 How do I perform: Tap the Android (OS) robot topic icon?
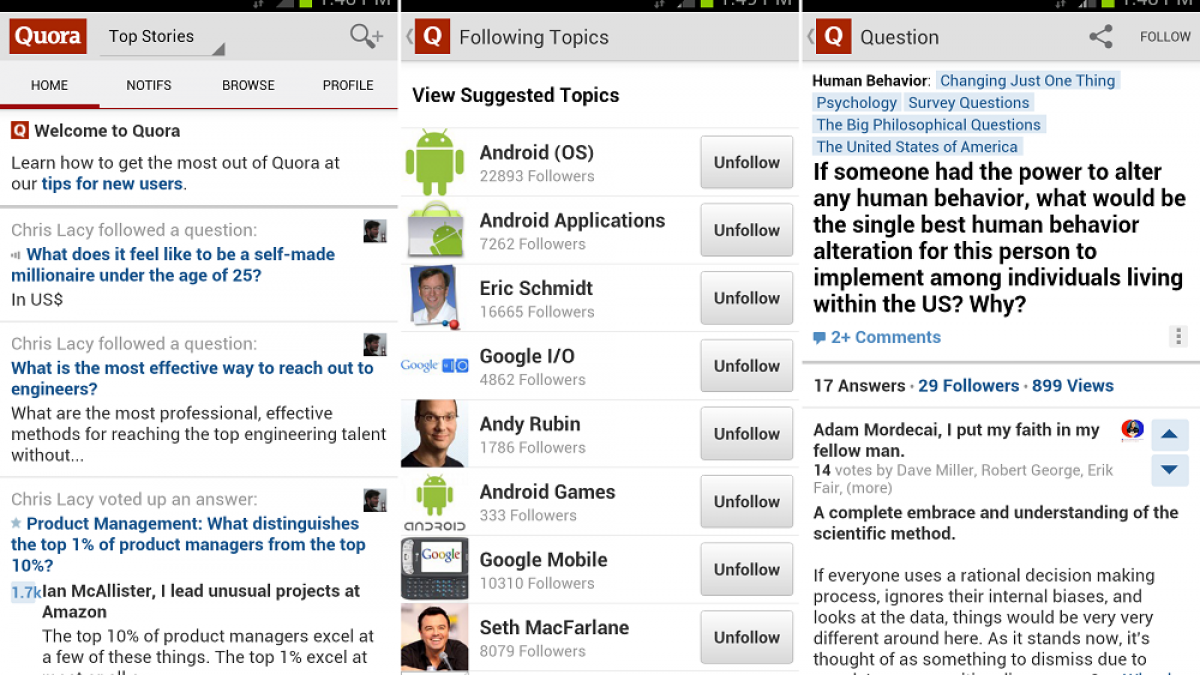435,162
